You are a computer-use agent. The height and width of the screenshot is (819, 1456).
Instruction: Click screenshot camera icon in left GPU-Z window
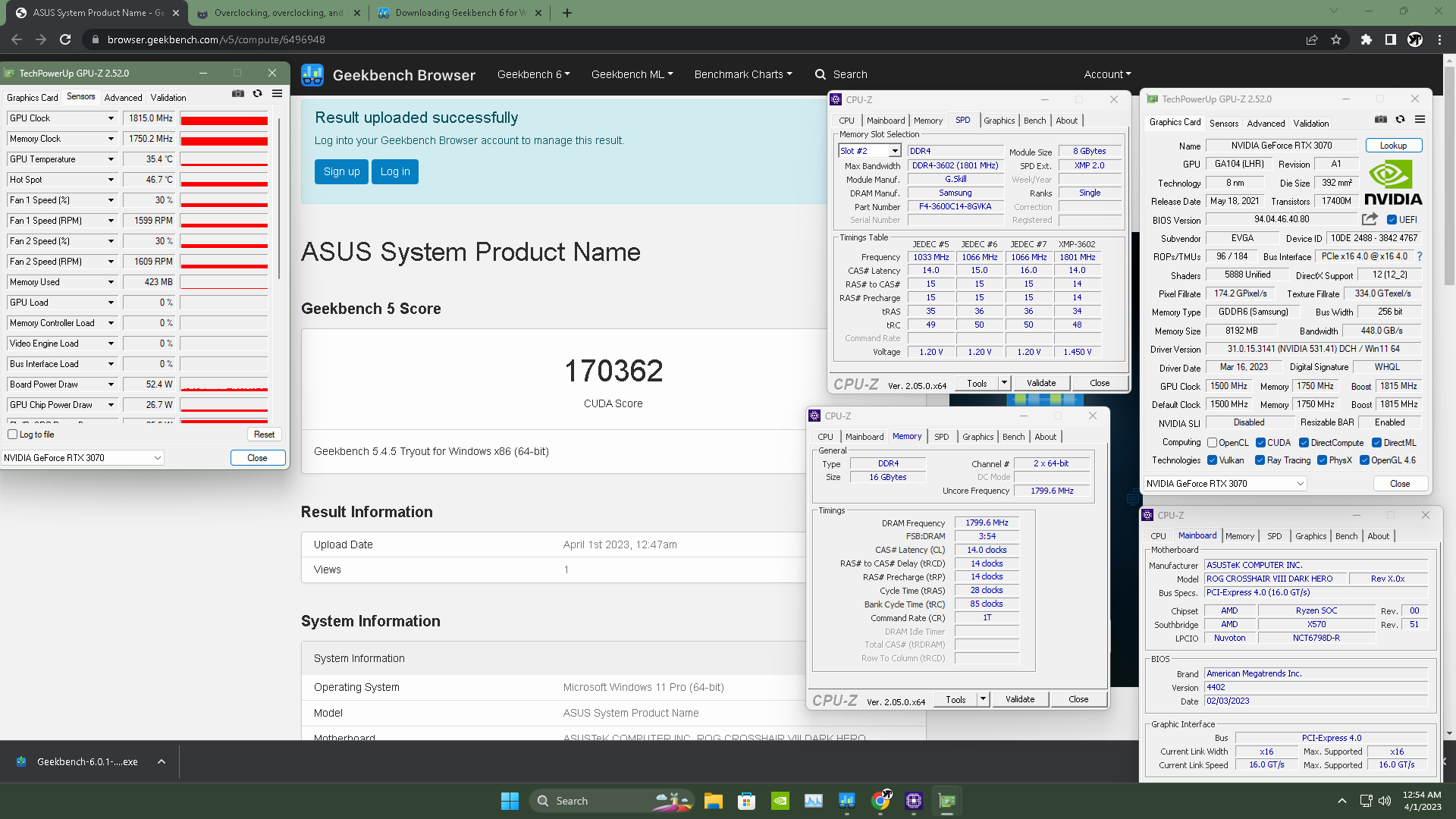click(238, 93)
